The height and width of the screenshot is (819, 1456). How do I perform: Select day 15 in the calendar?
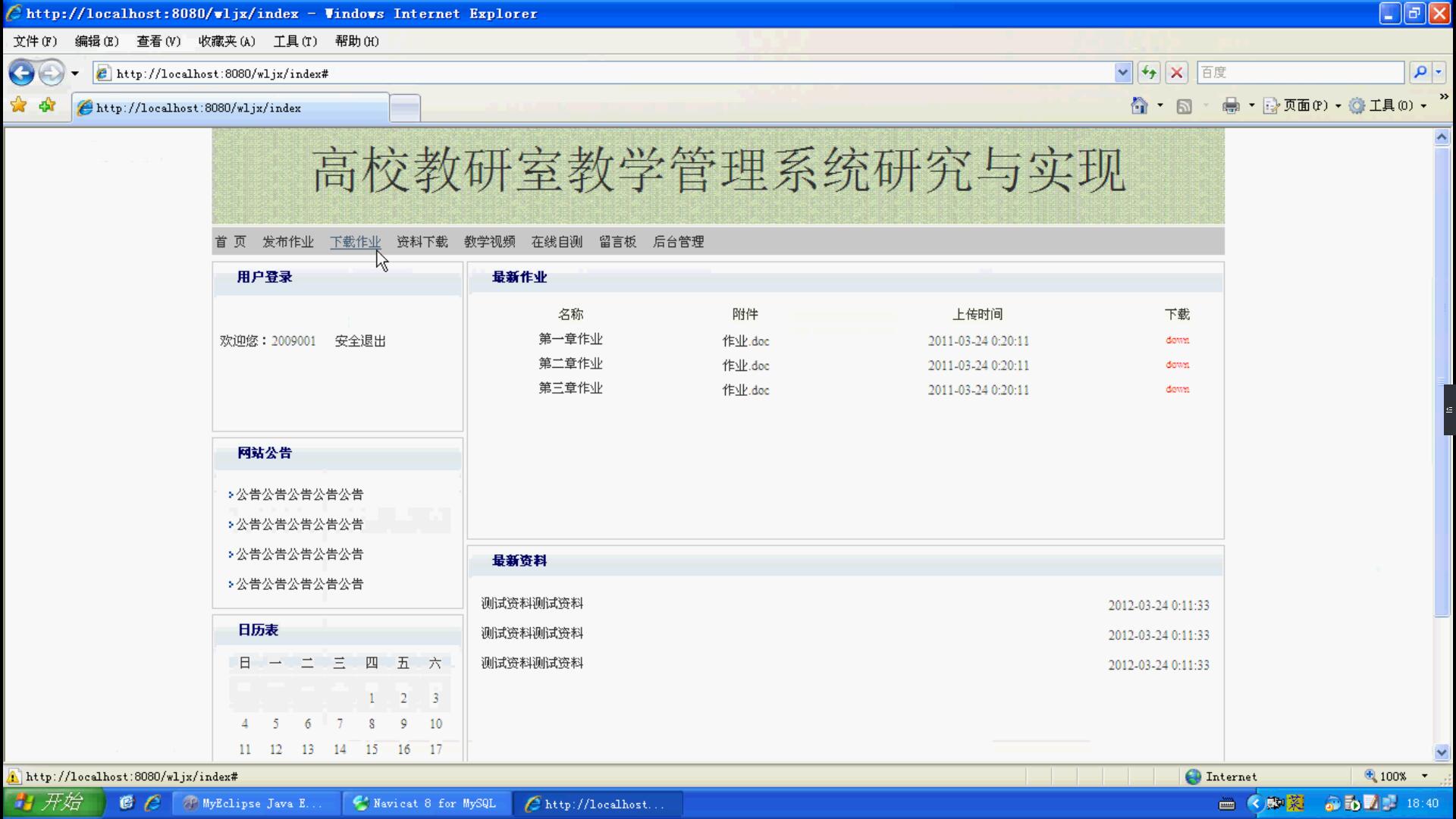pos(372,749)
